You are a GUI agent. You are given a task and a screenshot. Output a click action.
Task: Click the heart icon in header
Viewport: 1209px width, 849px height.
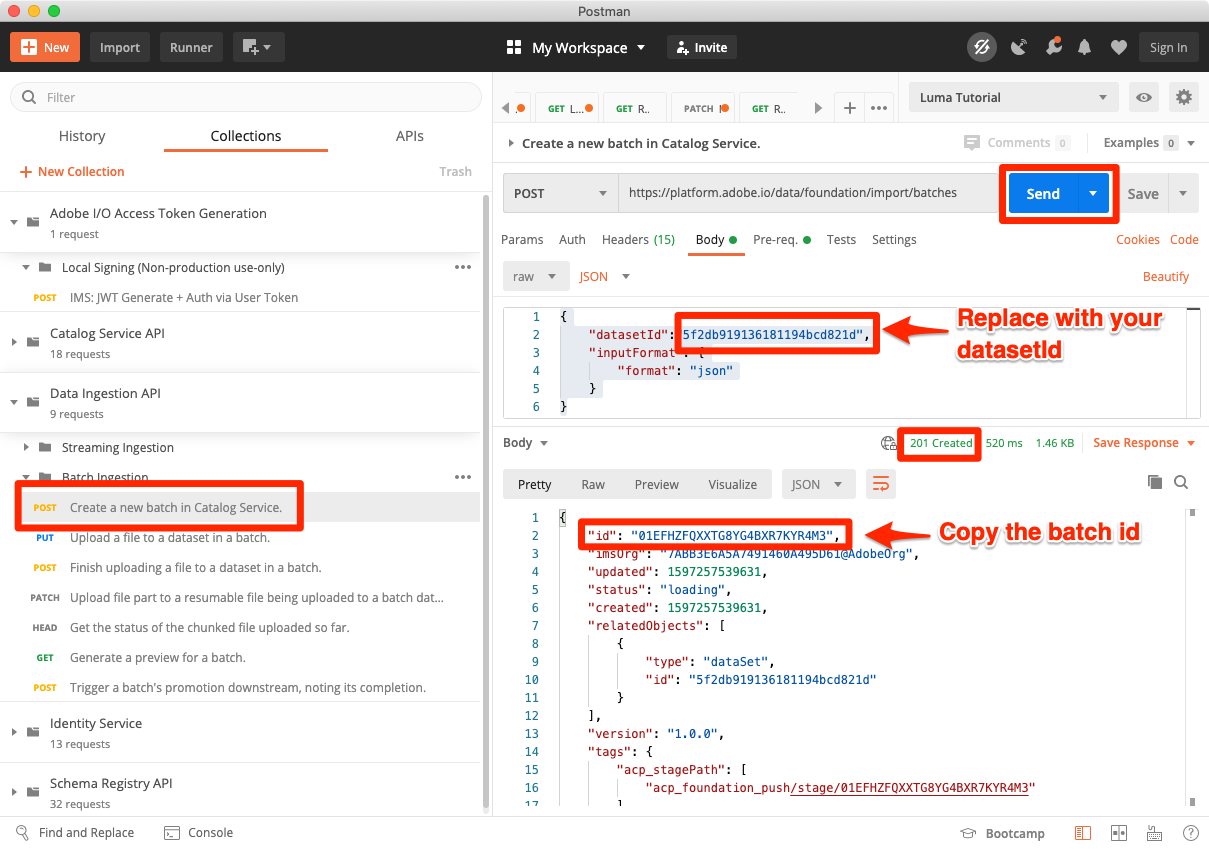[x=1119, y=47]
